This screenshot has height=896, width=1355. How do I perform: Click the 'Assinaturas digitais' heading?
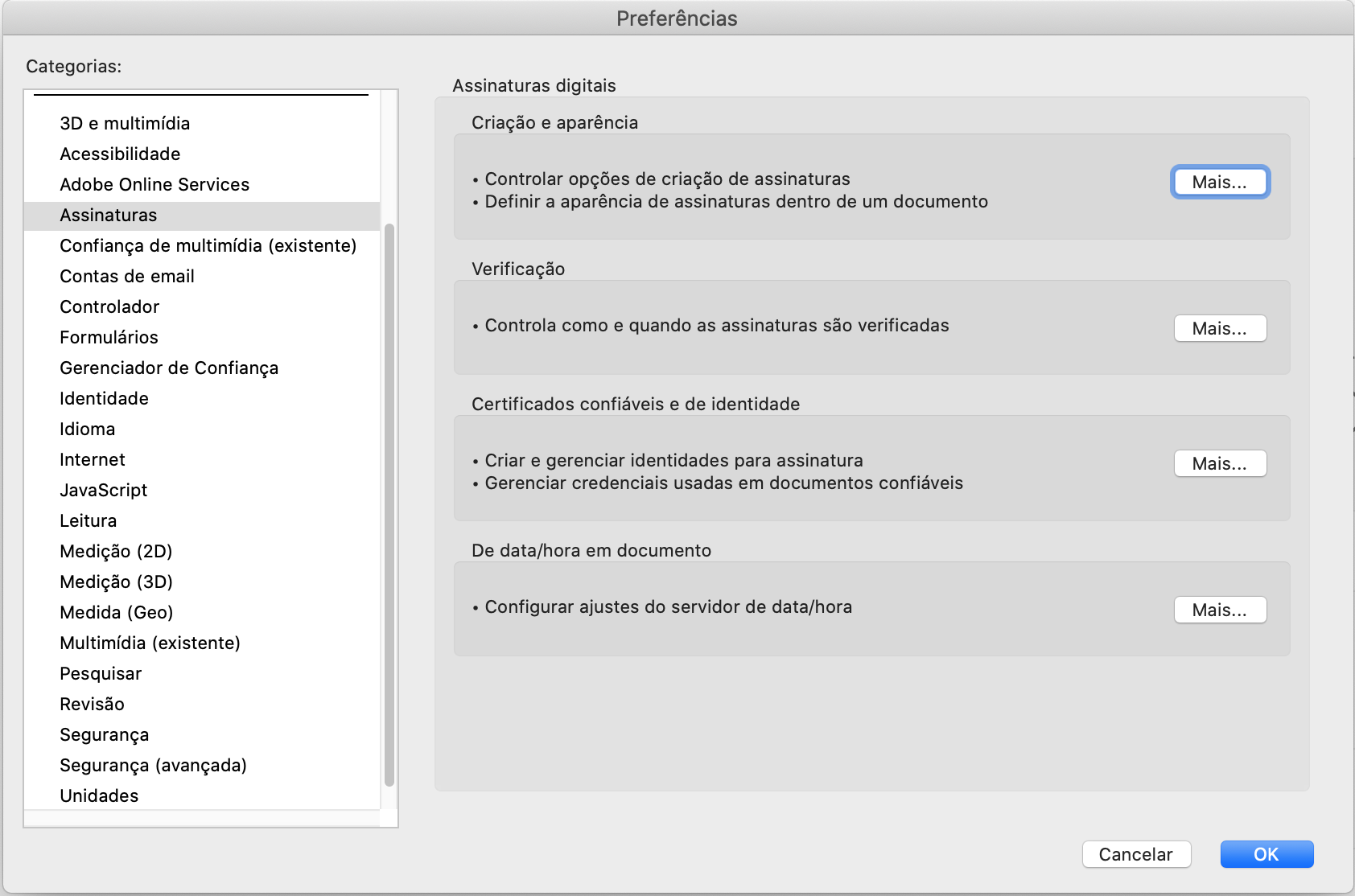pyautogui.click(x=534, y=85)
